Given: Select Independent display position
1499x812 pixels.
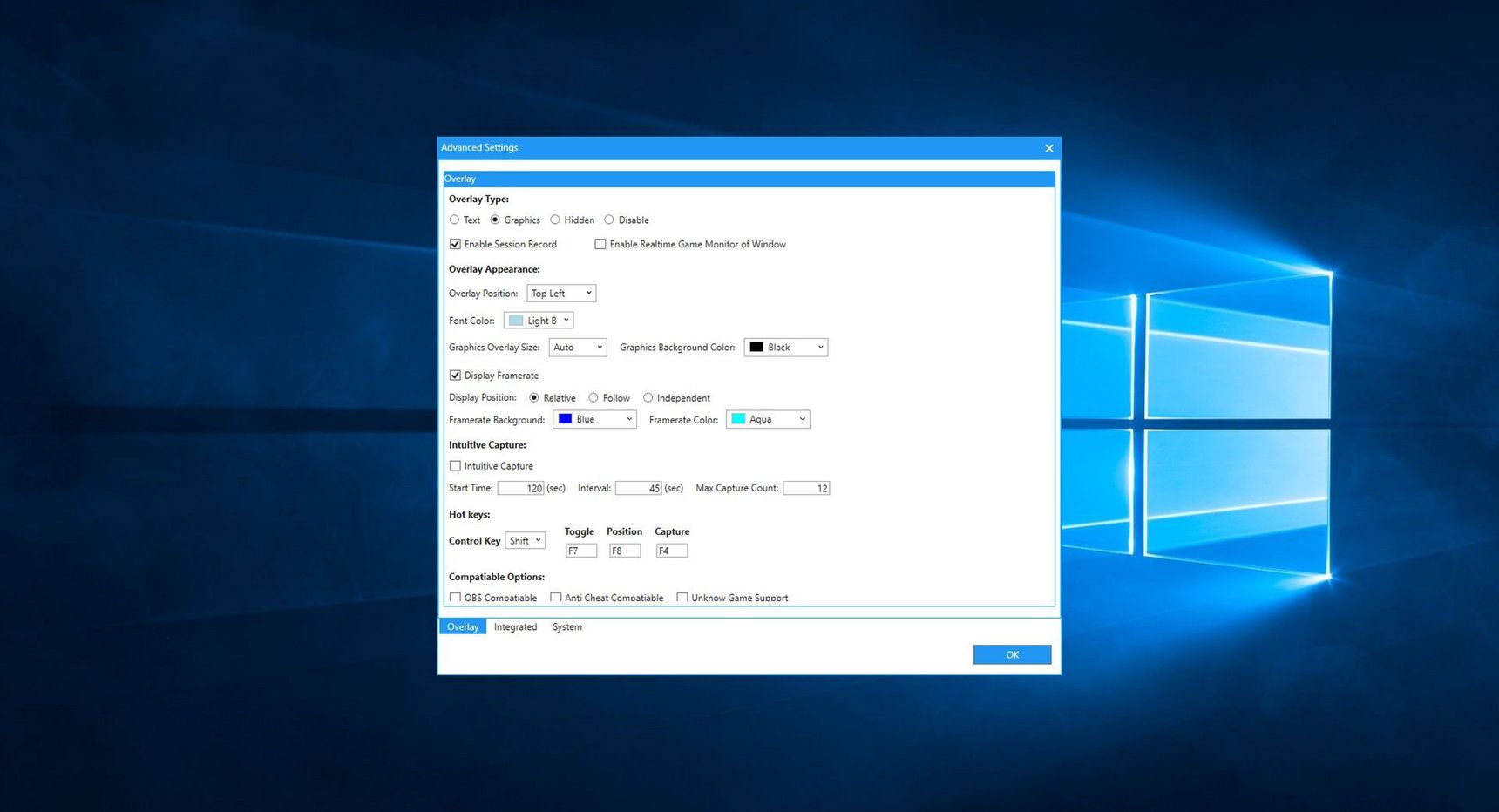Looking at the screenshot, I should click(648, 397).
